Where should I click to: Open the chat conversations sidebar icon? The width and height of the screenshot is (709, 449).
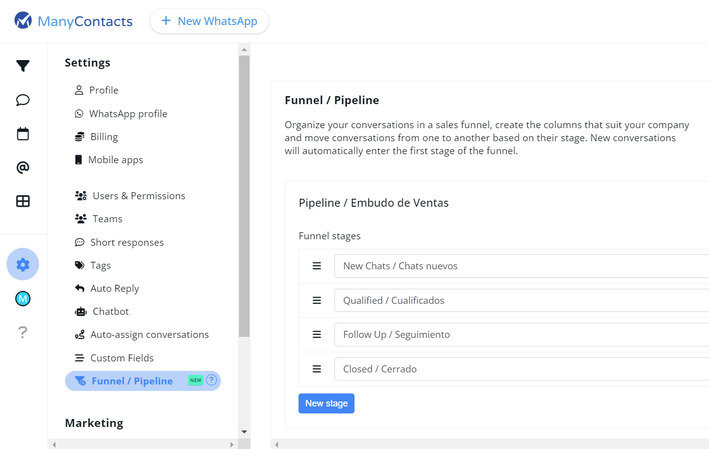pyautogui.click(x=23, y=100)
